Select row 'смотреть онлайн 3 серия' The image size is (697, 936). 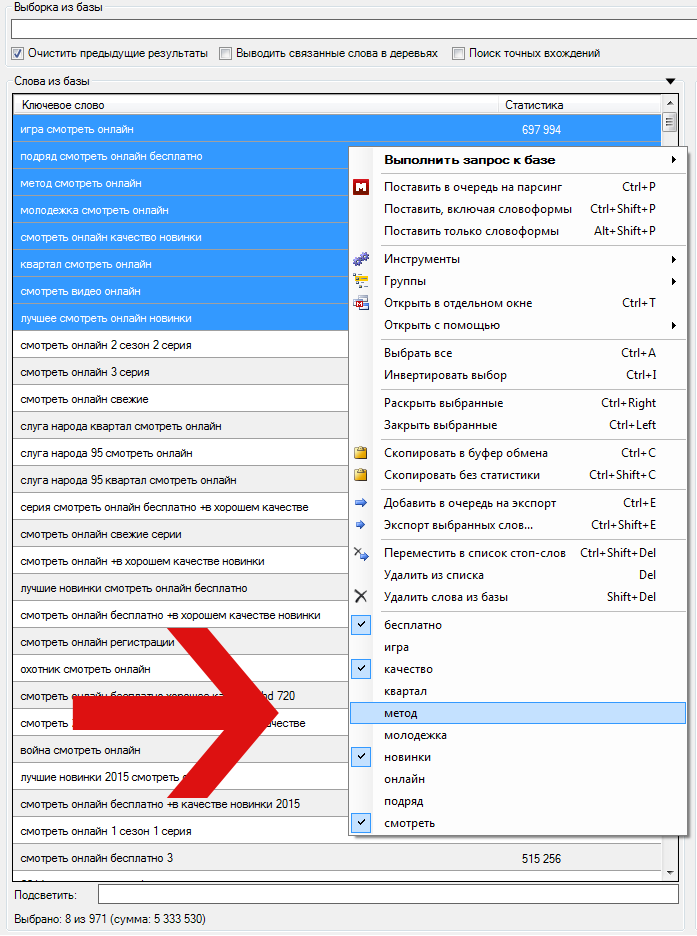click(181, 372)
